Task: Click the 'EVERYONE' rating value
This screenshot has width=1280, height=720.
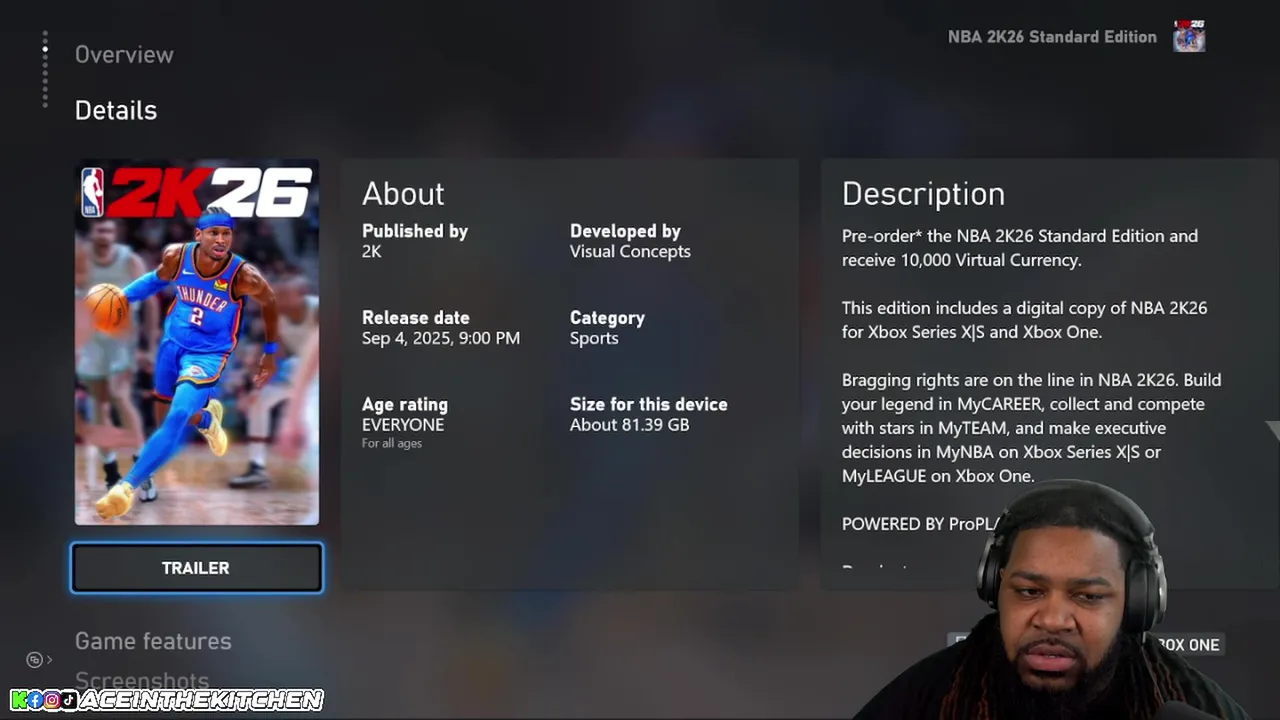Action: [403, 425]
